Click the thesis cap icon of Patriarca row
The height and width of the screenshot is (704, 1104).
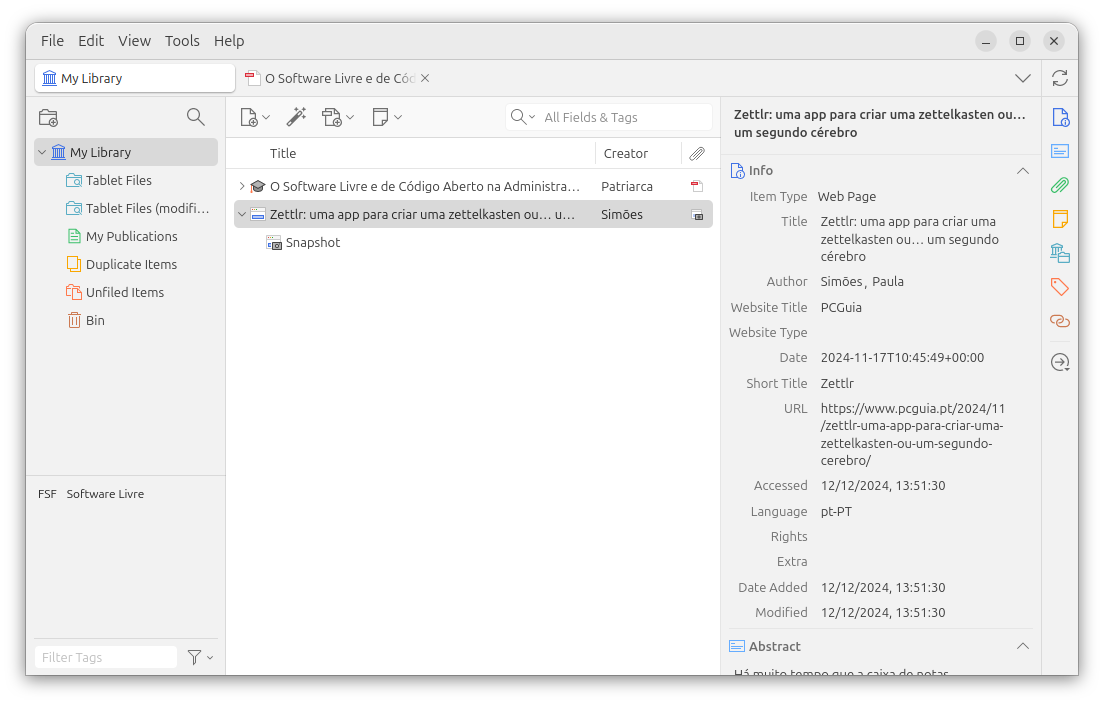[x=258, y=186]
